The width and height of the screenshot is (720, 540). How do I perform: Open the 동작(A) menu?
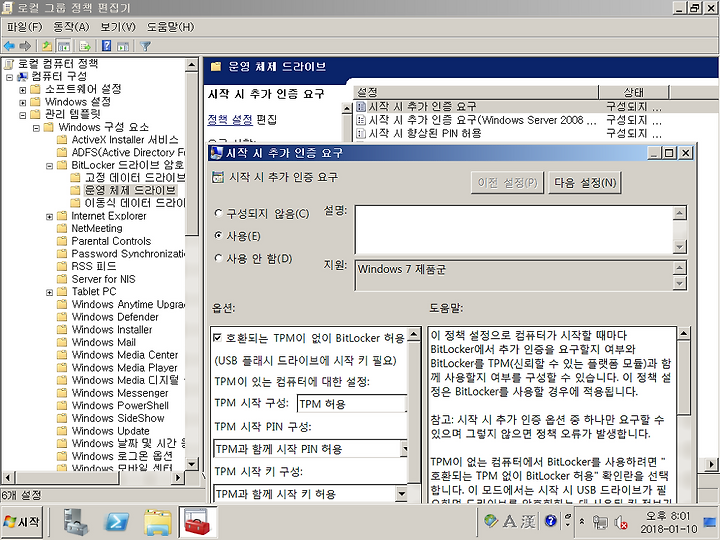[71, 27]
